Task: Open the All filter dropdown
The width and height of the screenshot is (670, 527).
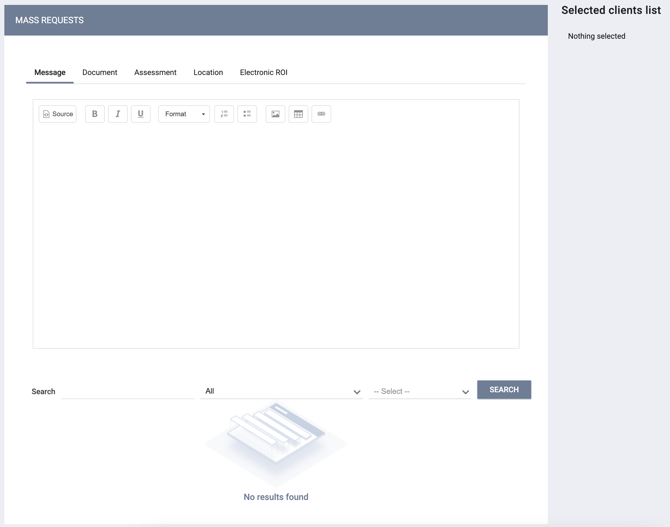Action: click(x=281, y=391)
